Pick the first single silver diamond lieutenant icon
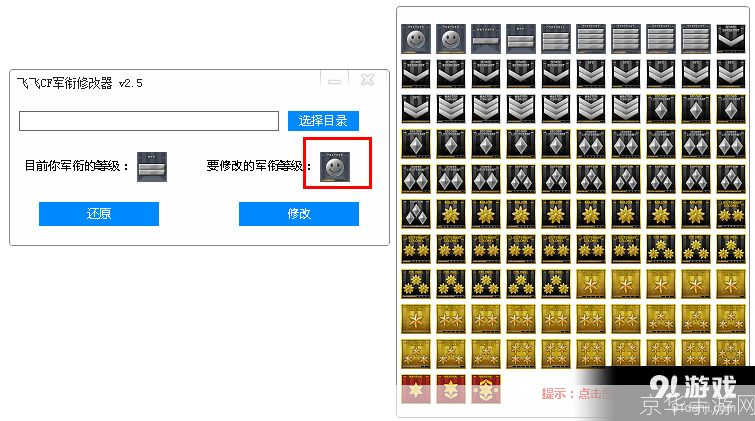 coord(661,109)
